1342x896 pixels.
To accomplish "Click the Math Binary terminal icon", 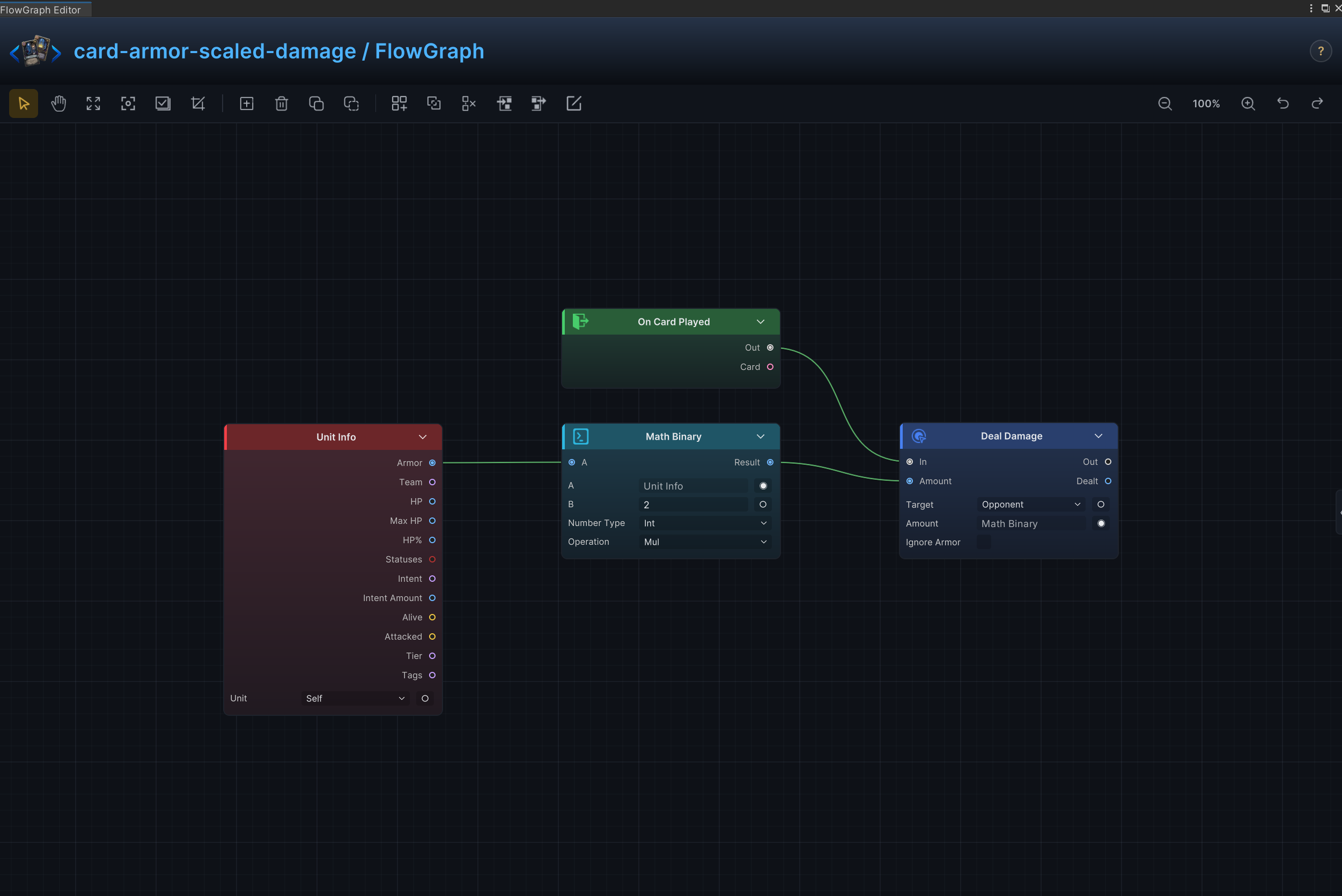I will tap(581, 436).
